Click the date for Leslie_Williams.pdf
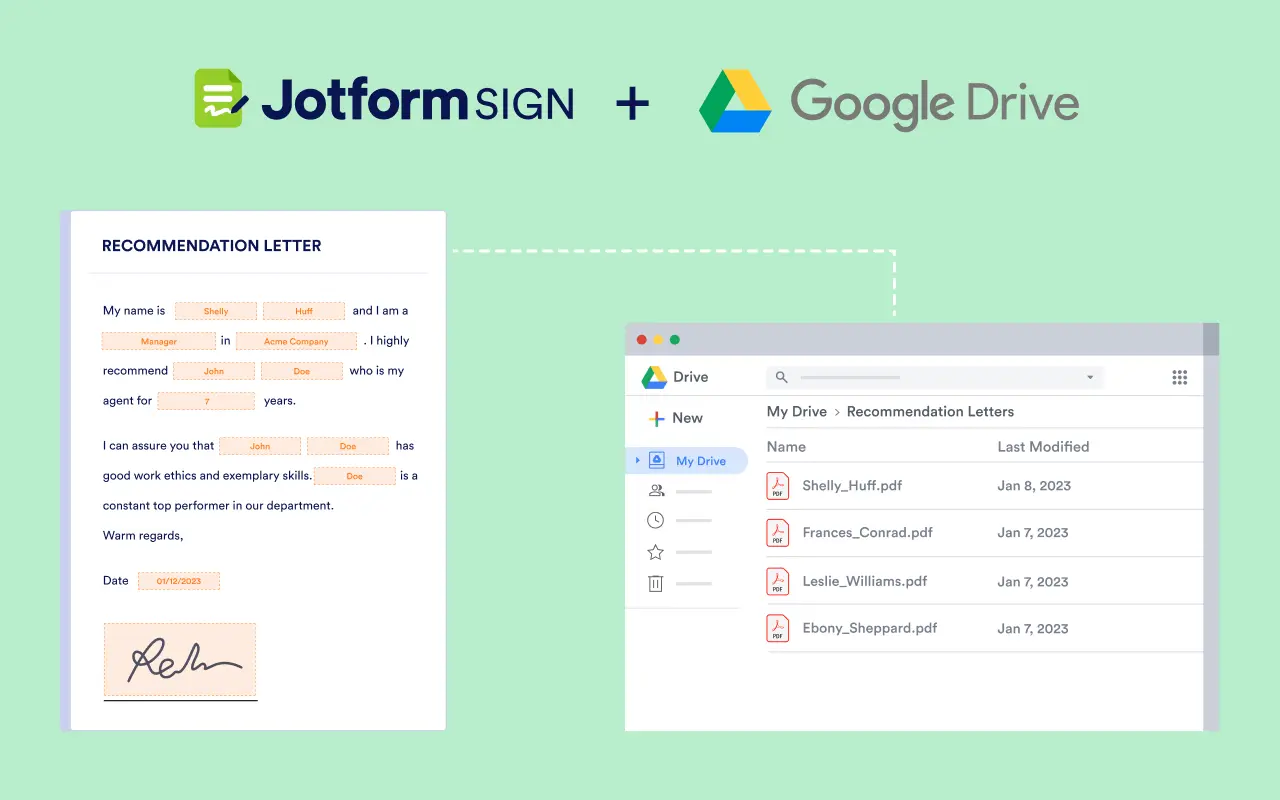The width and height of the screenshot is (1280, 800). tap(1033, 581)
